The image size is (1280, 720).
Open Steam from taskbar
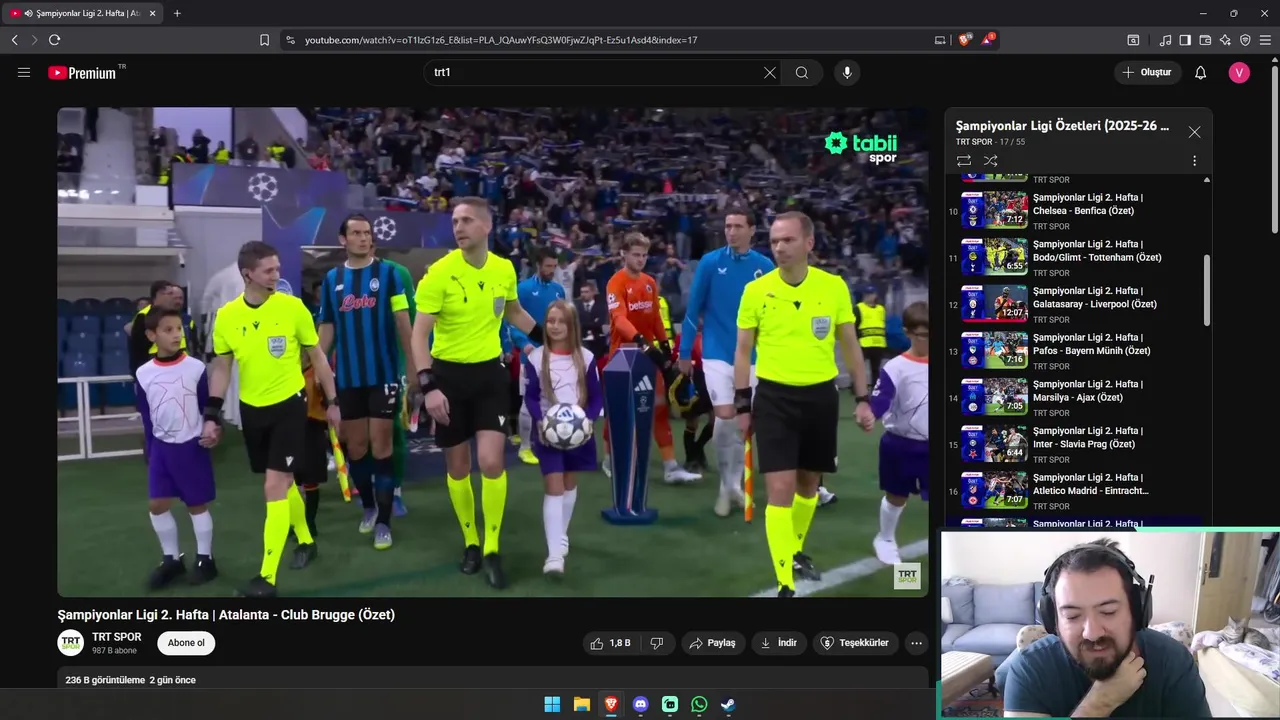pos(728,704)
